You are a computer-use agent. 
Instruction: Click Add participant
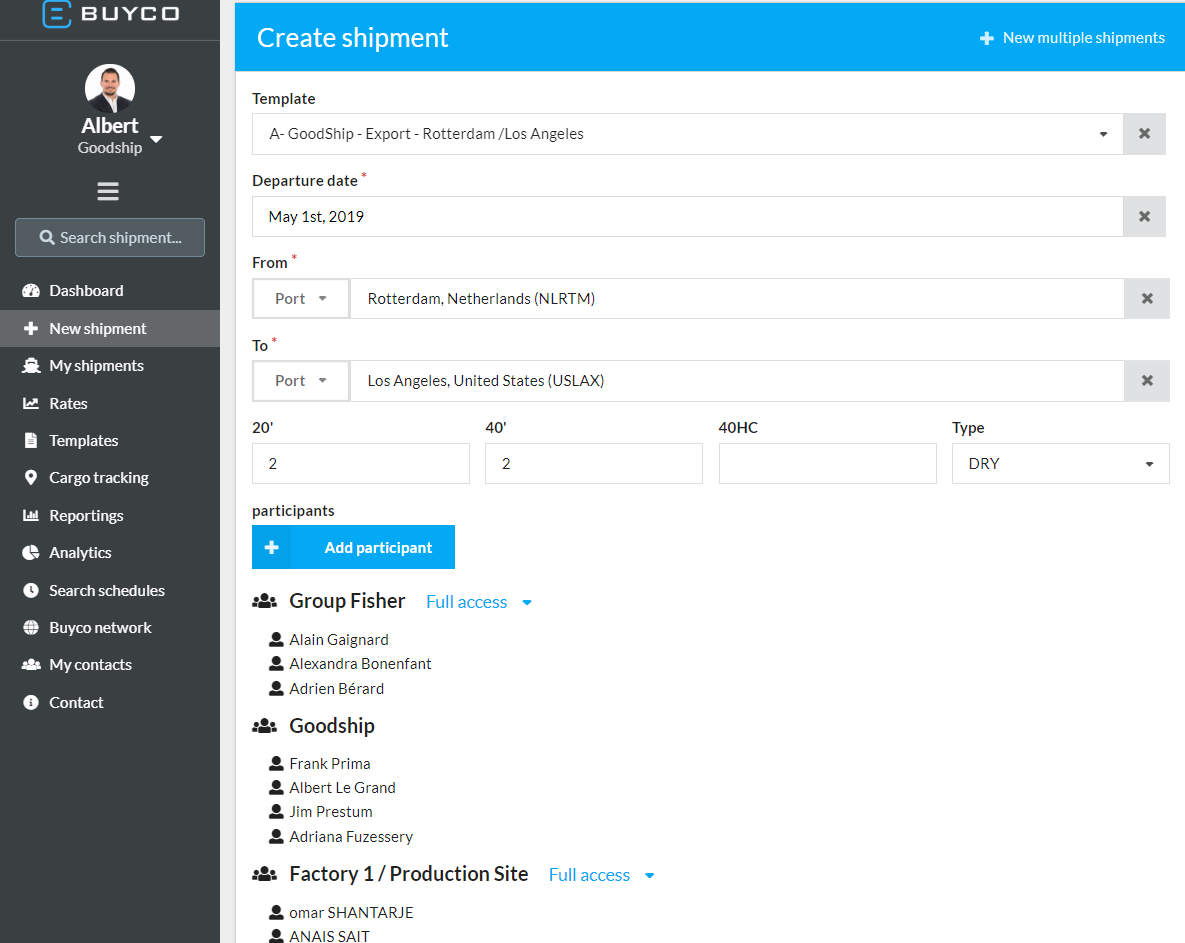[x=353, y=547]
